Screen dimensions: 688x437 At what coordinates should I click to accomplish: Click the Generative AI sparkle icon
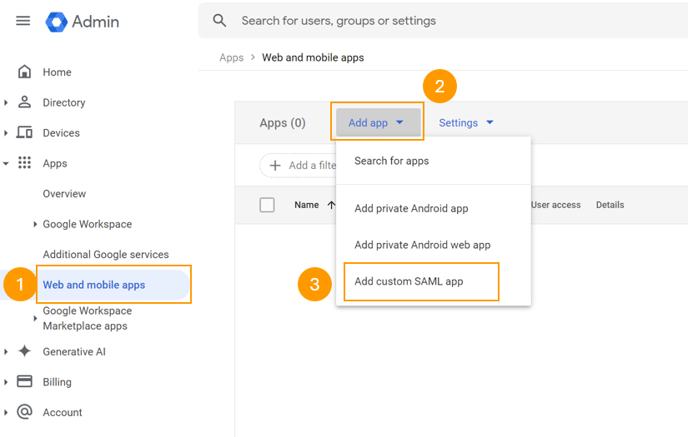click(25, 351)
